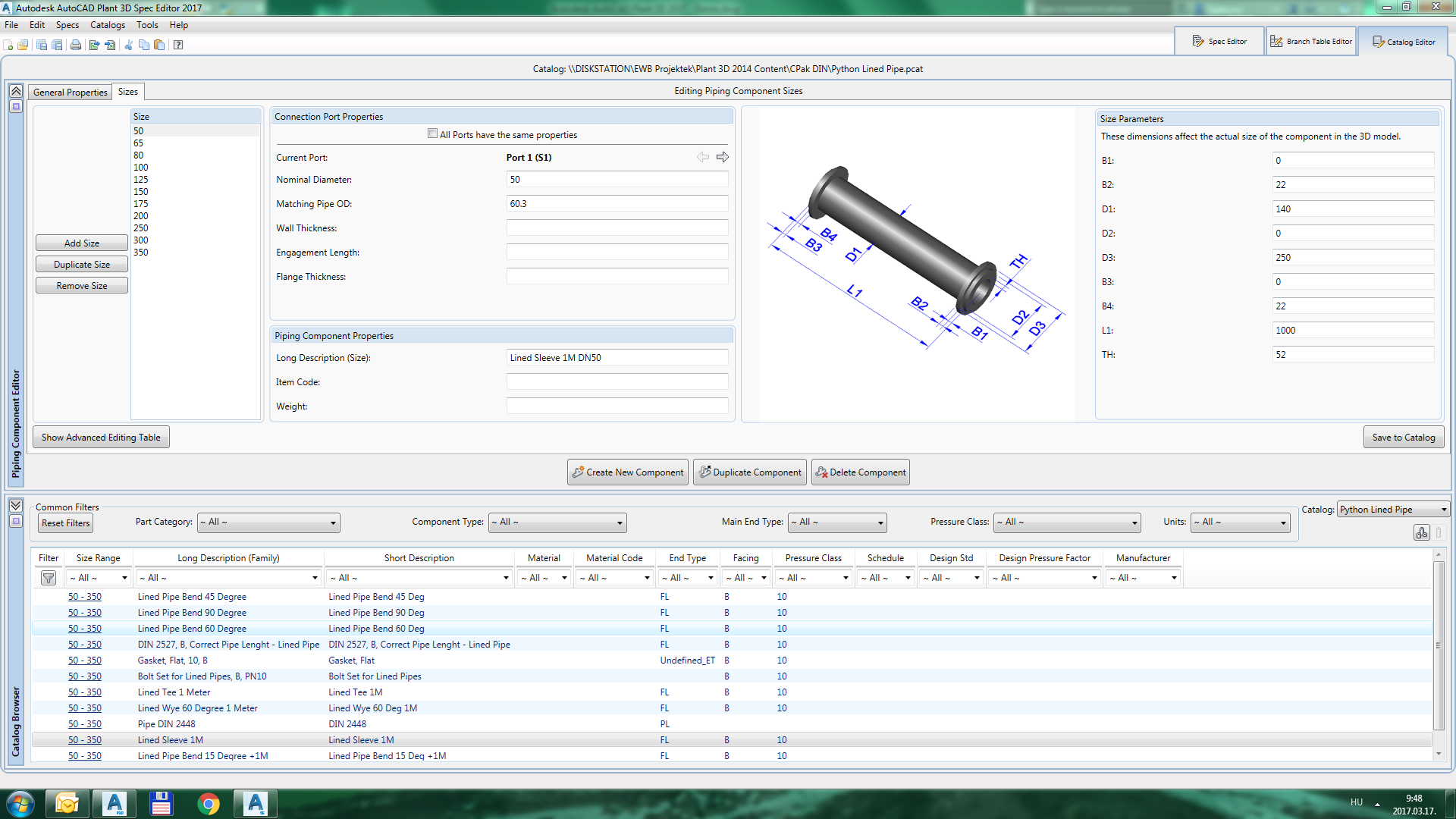Click Duplicate Size button
This screenshot has width=1456, height=819.
[82, 265]
